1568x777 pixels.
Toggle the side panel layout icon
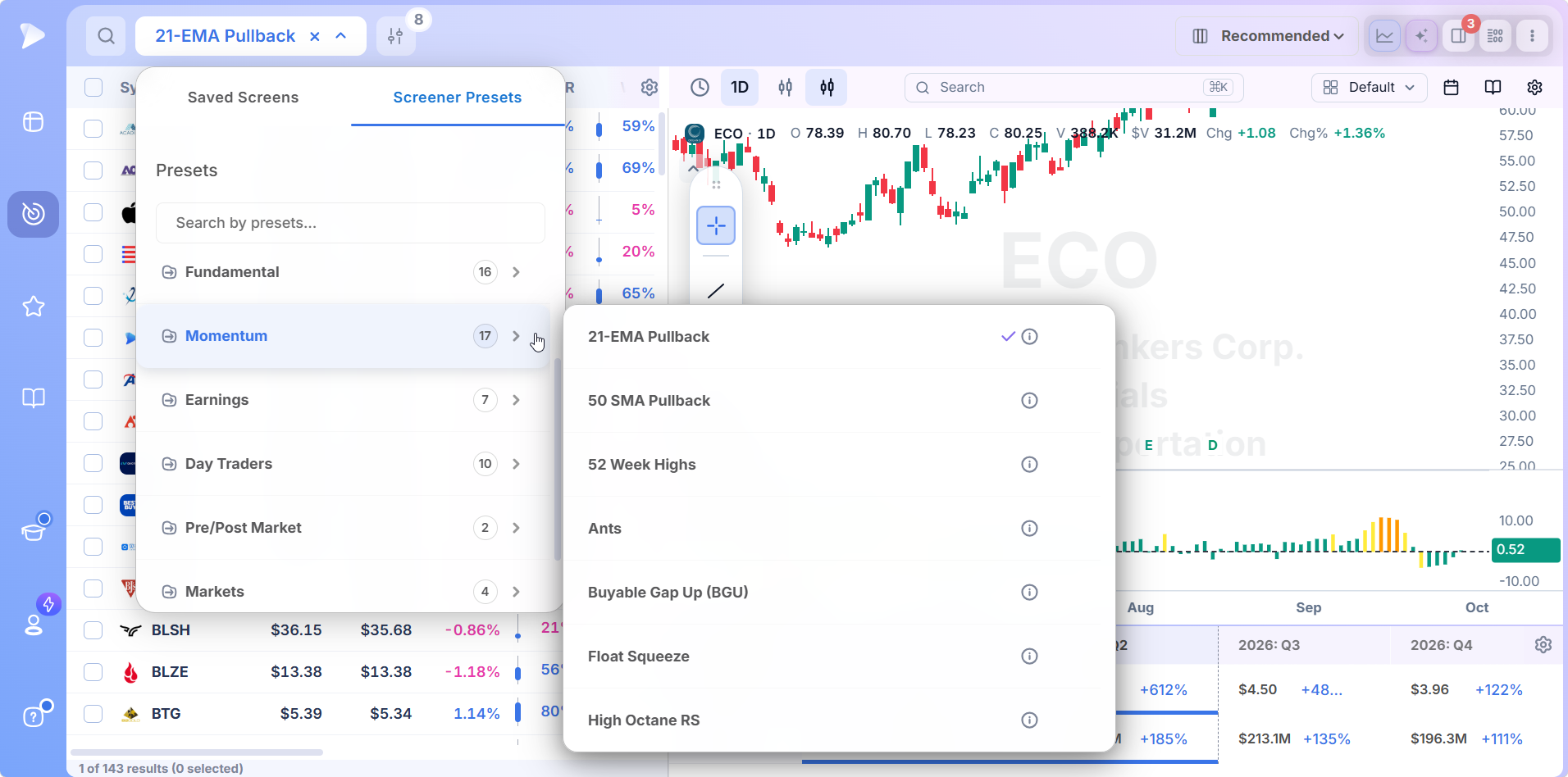[x=1458, y=36]
